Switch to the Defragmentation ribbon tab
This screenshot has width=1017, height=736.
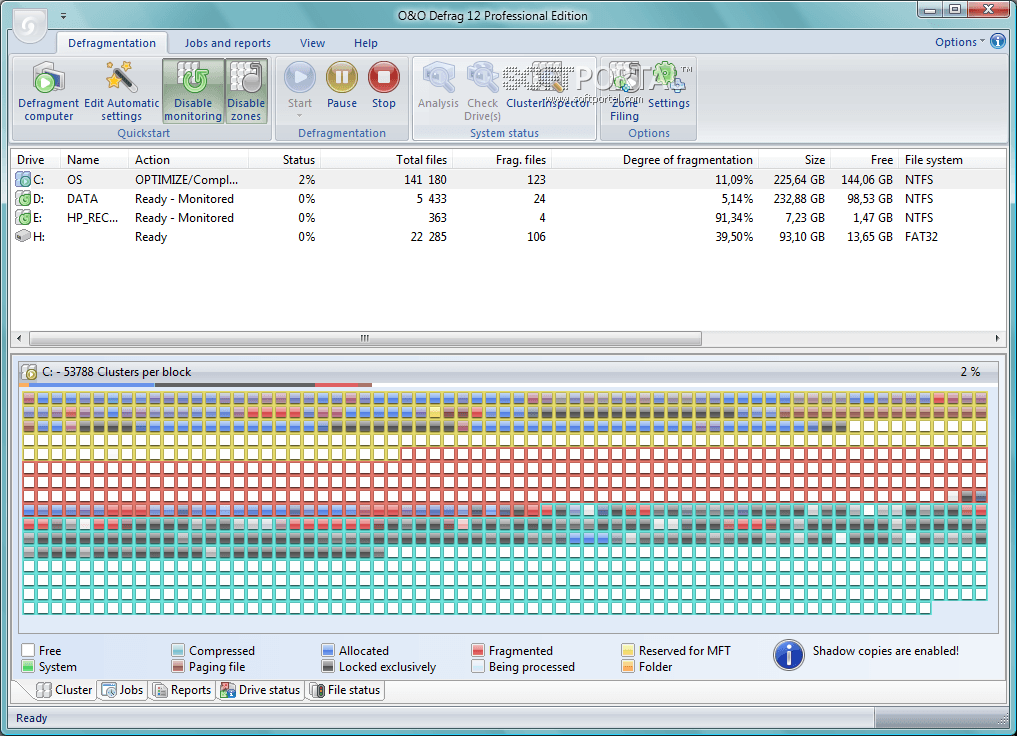coord(112,43)
